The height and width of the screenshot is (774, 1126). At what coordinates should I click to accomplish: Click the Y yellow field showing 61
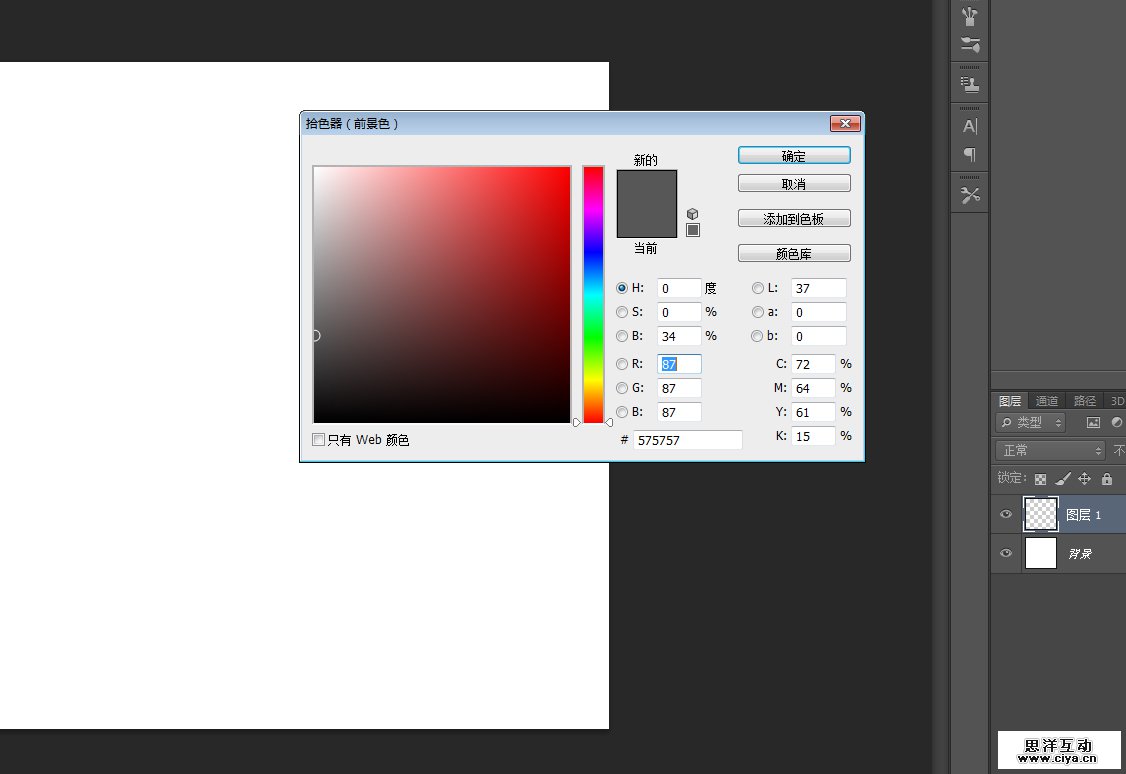pyautogui.click(x=813, y=412)
